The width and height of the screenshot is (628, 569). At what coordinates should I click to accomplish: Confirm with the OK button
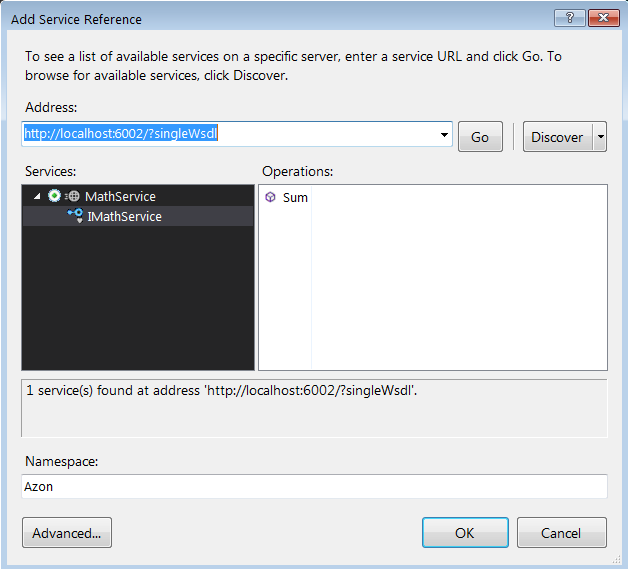465,533
